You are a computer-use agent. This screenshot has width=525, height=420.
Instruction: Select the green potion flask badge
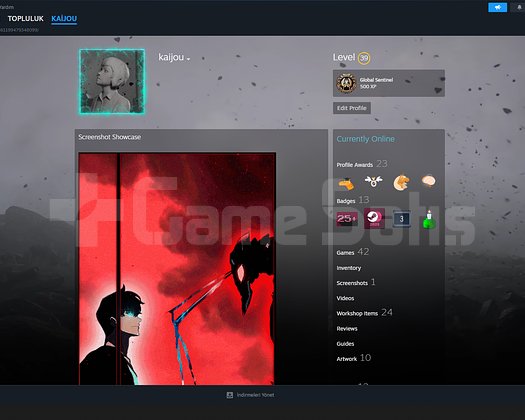[429, 220]
